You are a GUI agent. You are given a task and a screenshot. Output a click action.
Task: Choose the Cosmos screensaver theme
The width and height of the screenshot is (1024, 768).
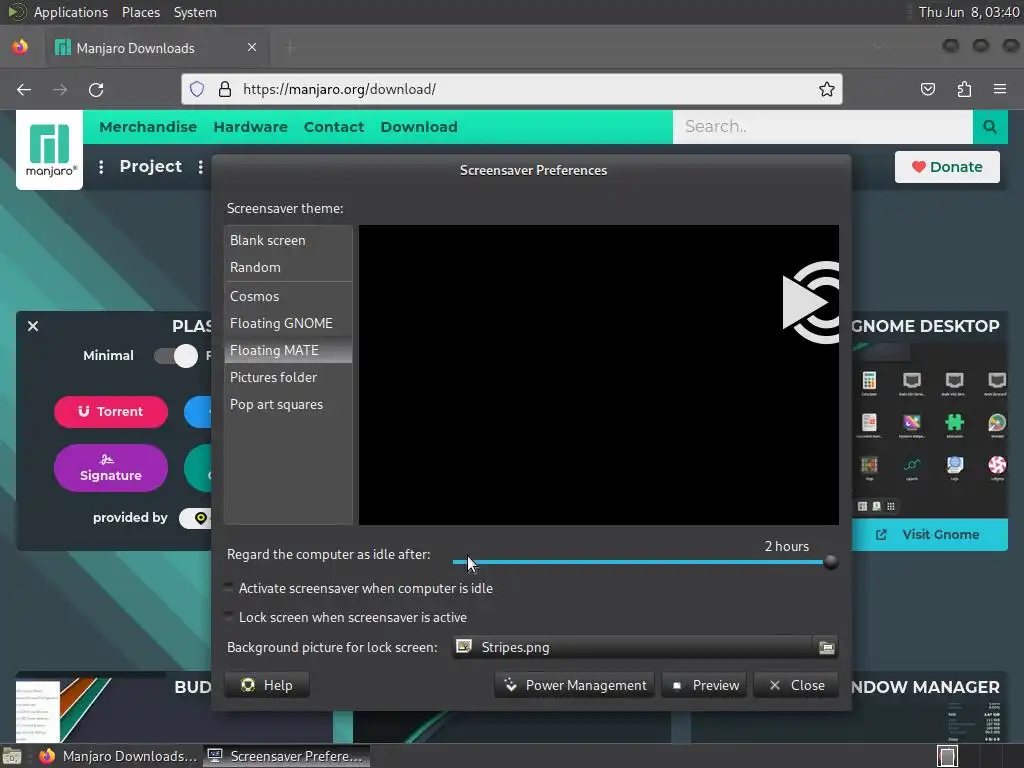(x=288, y=296)
